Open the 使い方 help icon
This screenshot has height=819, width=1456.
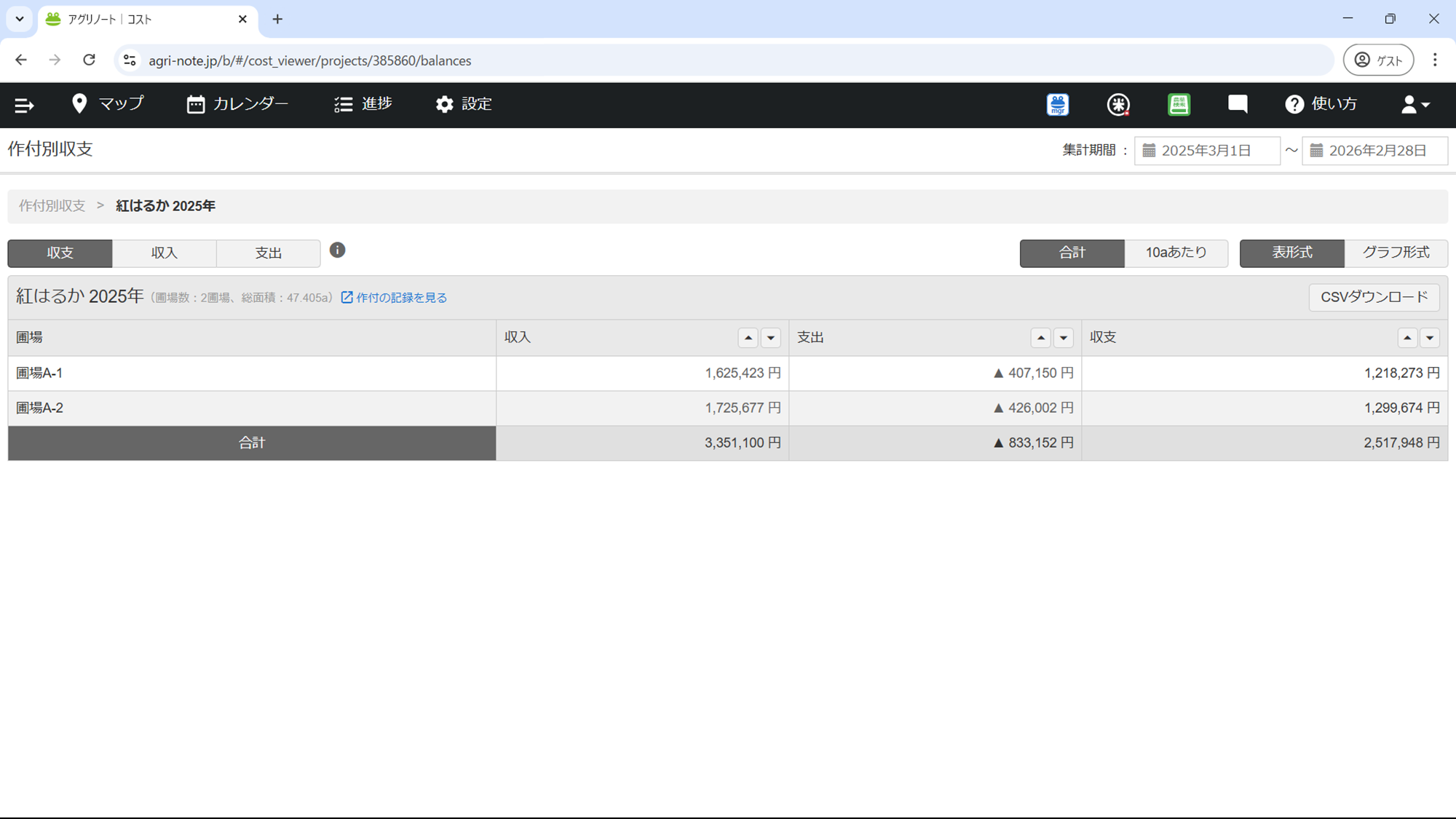point(1294,105)
